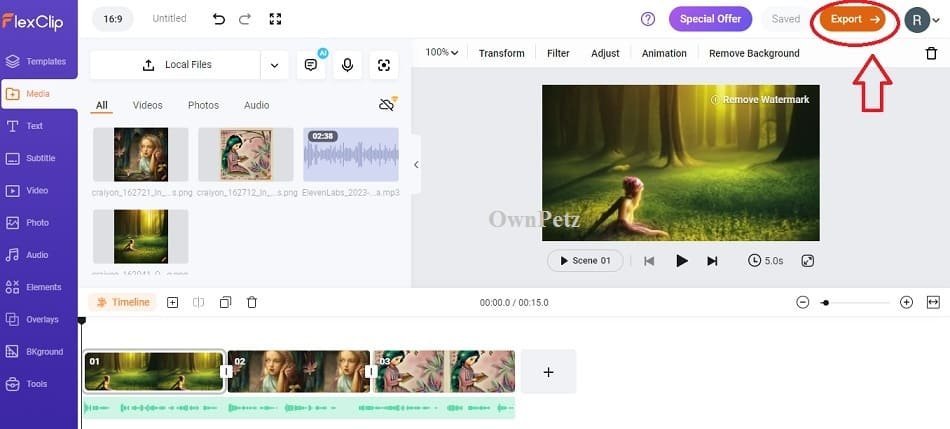Open the help question mark icon
This screenshot has height=429, width=950.
click(x=648, y=19)
